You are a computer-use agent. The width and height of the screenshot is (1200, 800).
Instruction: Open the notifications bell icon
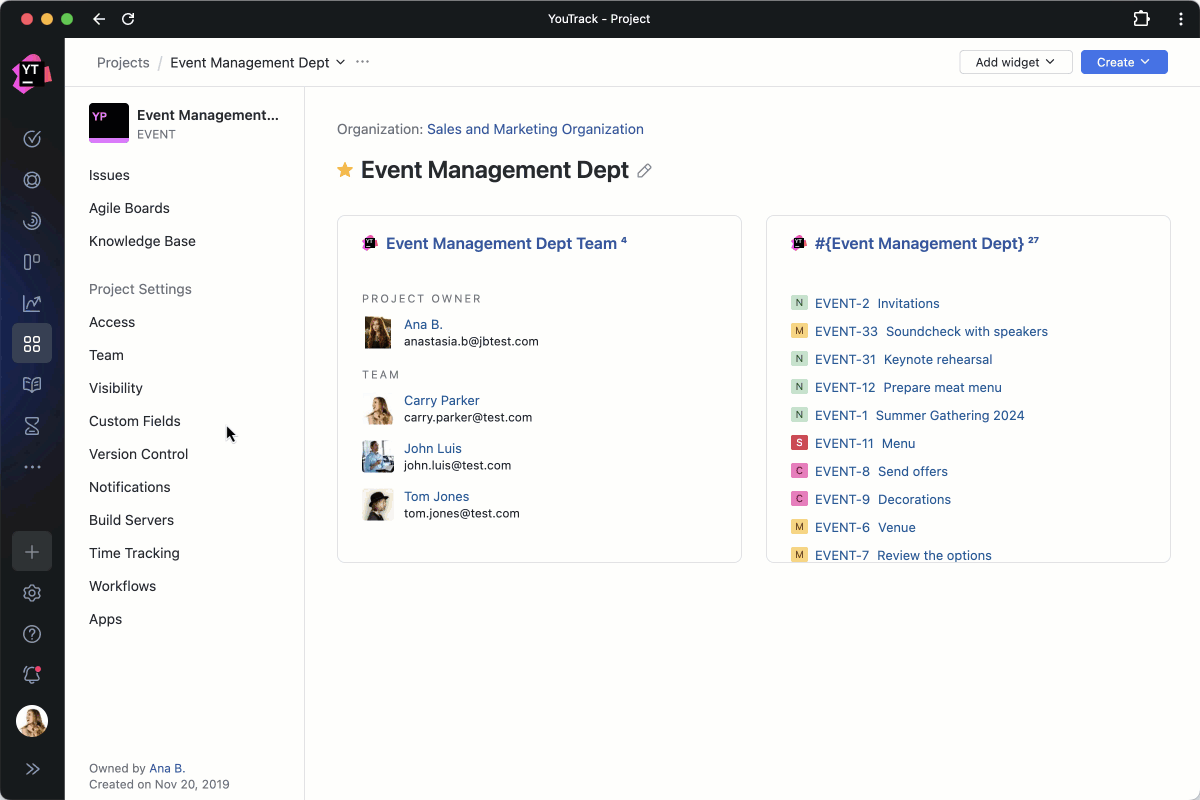tap(32, 675)
